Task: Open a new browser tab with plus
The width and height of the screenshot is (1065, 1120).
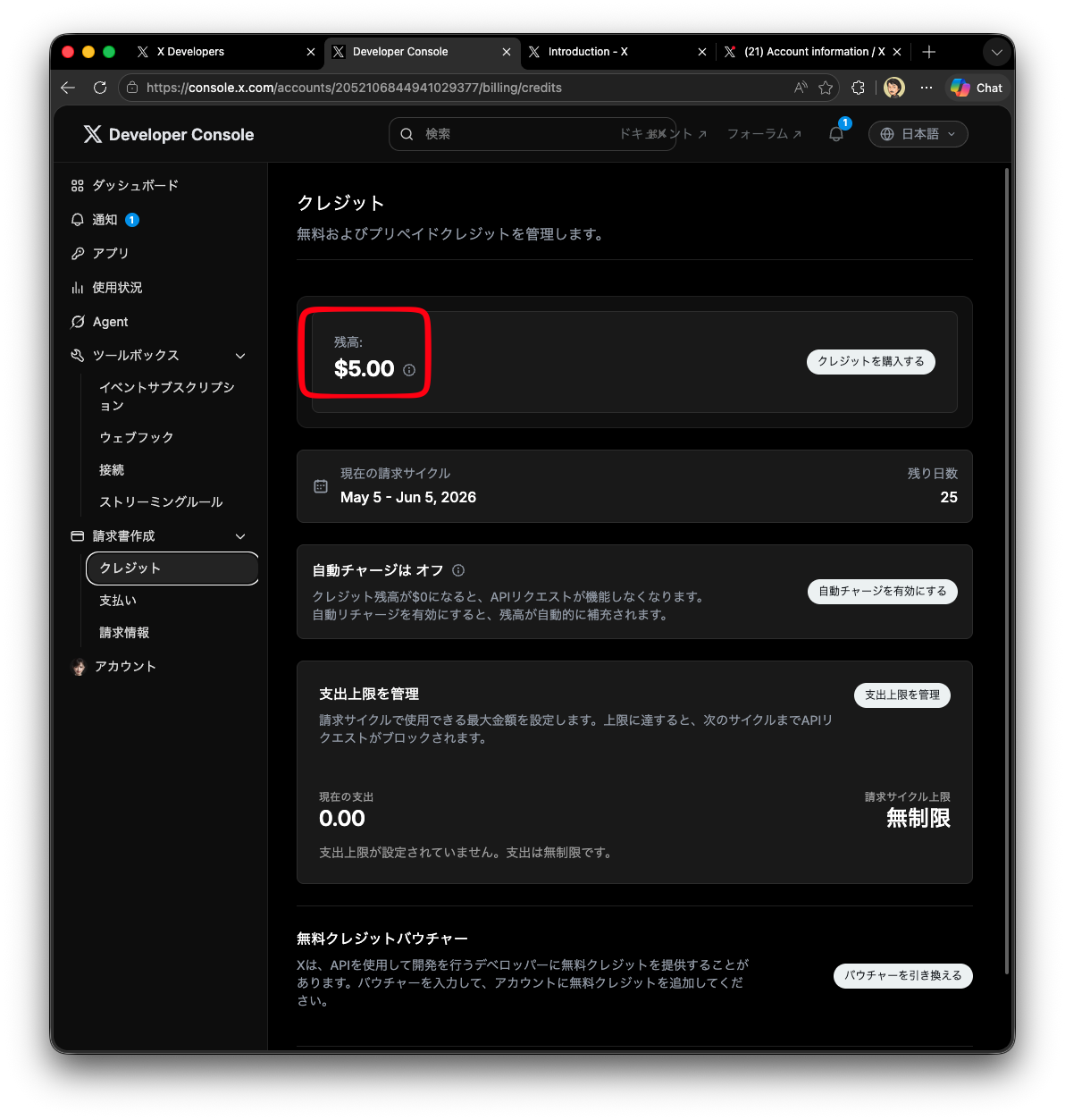Action: click(929, 52)
